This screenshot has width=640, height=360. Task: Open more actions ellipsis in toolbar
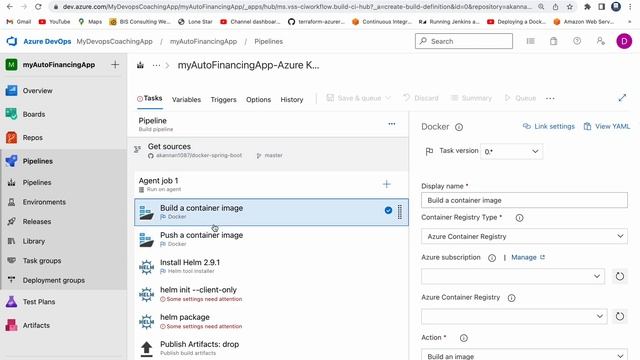[550, 98]
